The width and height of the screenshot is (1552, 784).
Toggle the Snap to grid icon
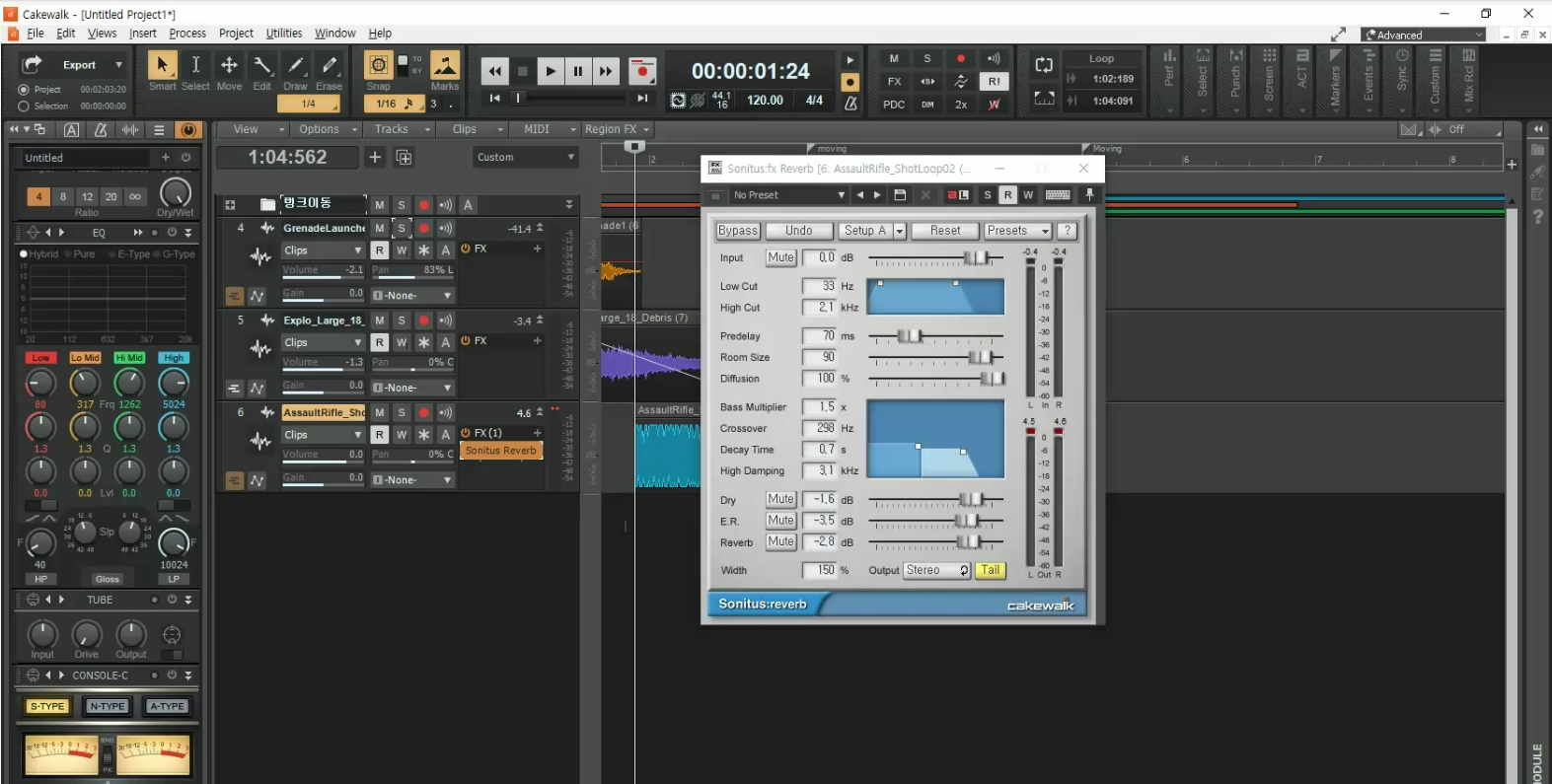click(378, 65)
